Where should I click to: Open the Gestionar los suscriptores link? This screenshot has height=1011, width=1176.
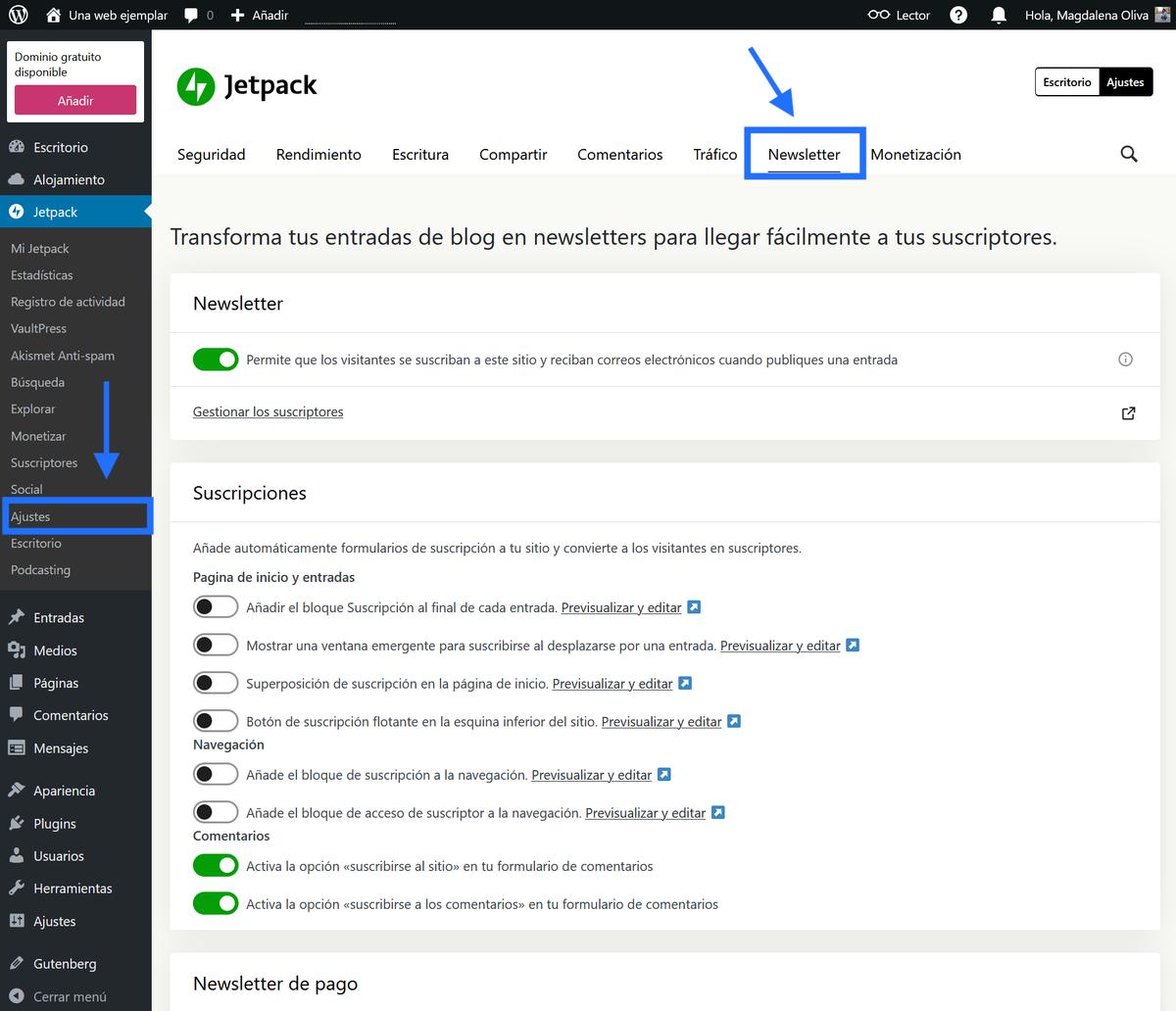pos(268,411)
